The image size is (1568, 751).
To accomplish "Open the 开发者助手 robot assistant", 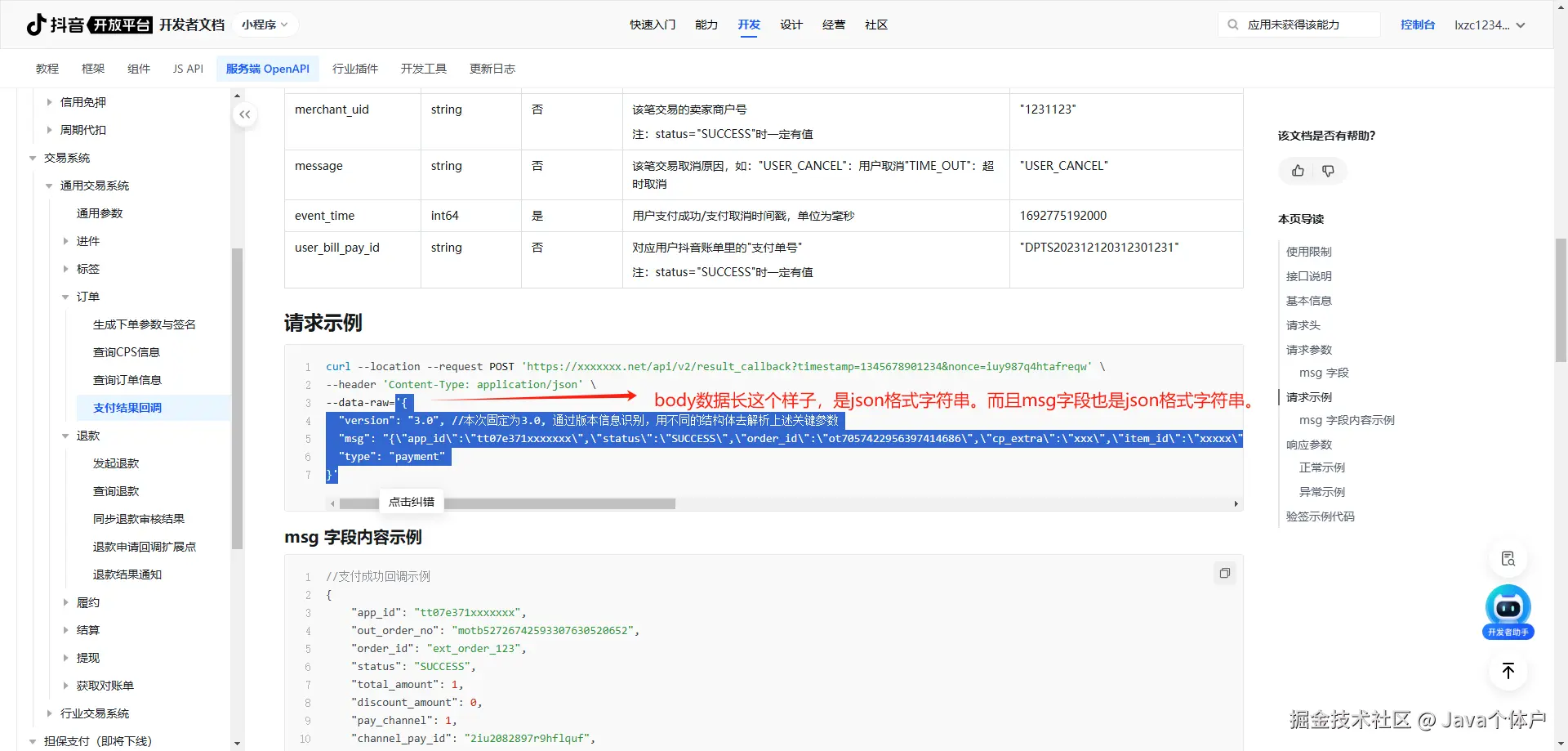I will coord(1508,611).
